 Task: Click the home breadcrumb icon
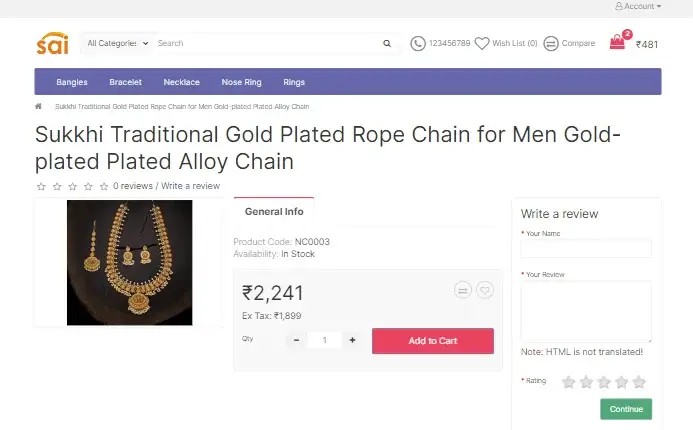pyautogui.click(x=38, y=106)
